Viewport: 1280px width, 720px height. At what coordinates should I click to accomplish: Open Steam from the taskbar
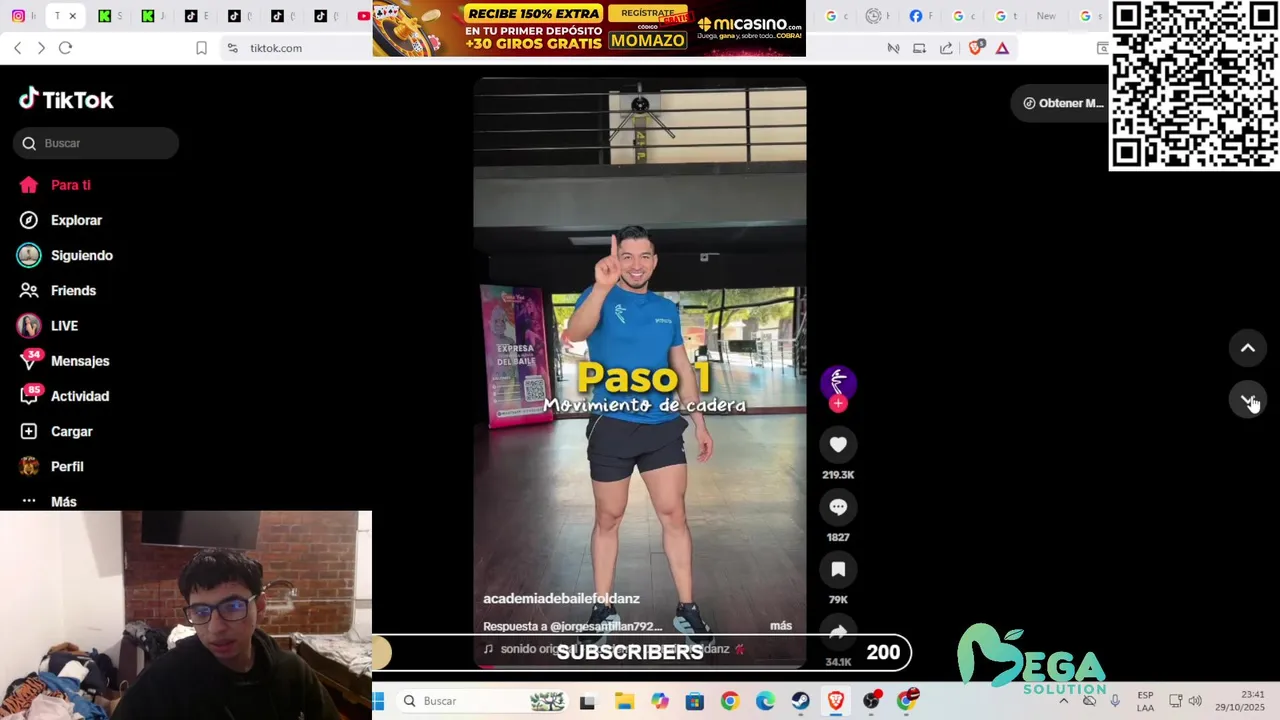point(800,702)
